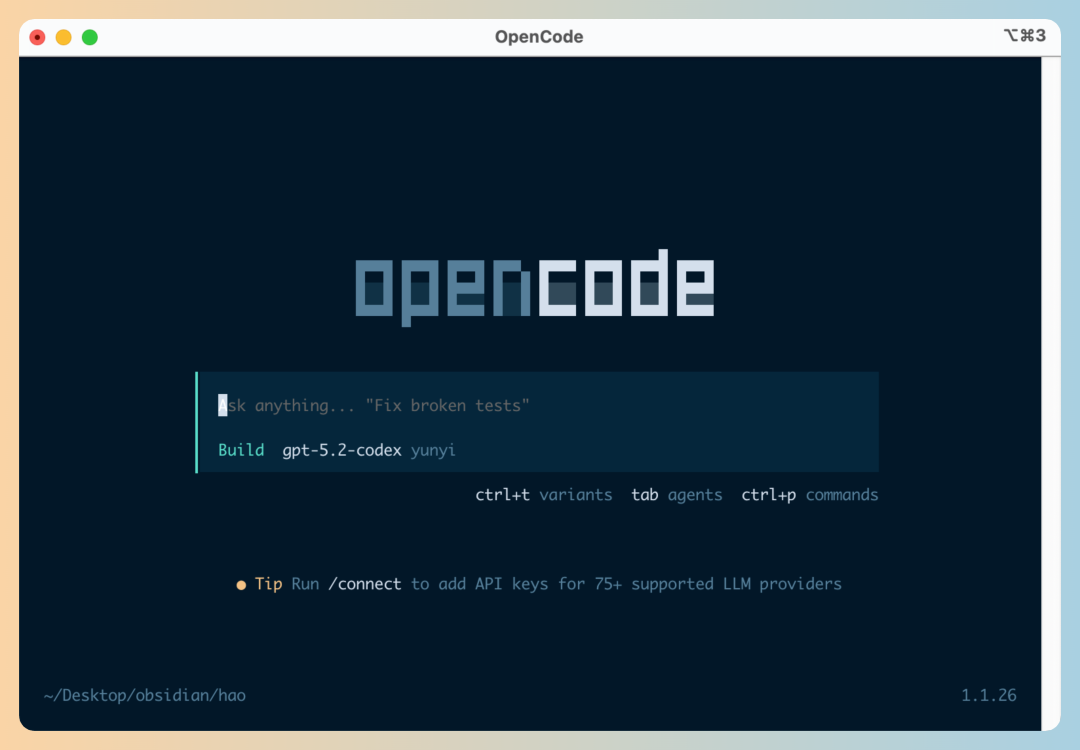Click the teal accent bar beside the input

tap(197, 420)
